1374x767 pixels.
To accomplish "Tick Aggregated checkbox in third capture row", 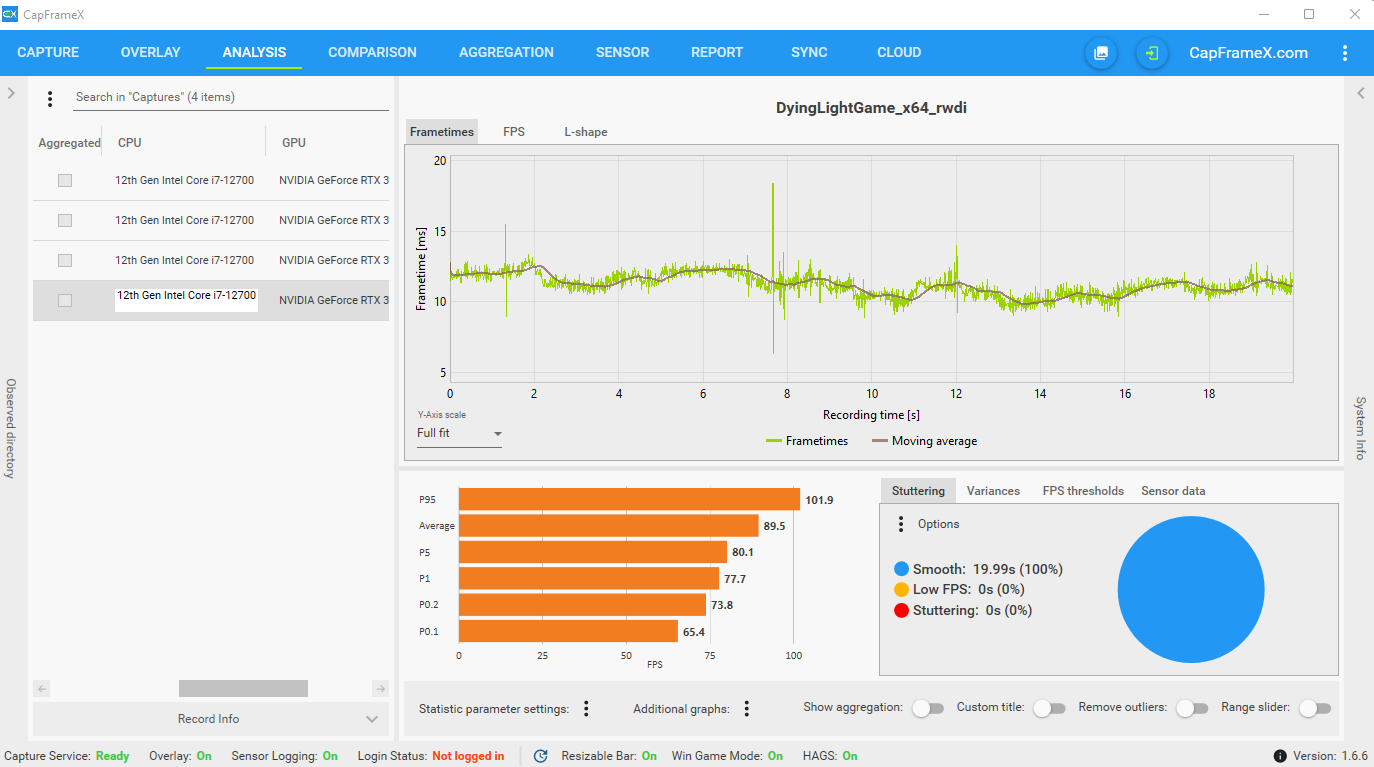I will [65, 260].
